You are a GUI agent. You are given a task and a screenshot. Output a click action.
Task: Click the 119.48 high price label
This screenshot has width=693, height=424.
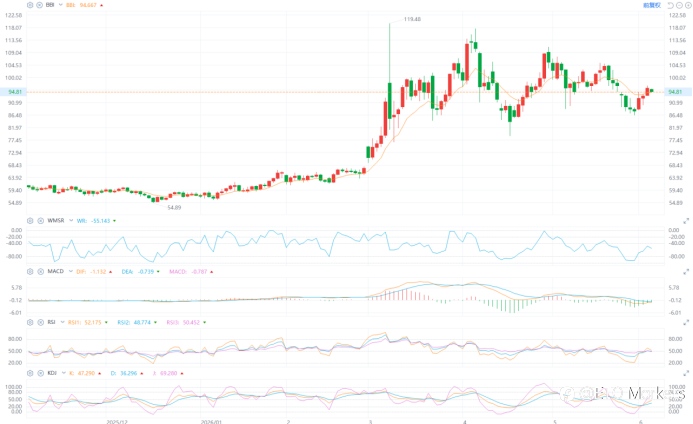[x=412, y=19]
